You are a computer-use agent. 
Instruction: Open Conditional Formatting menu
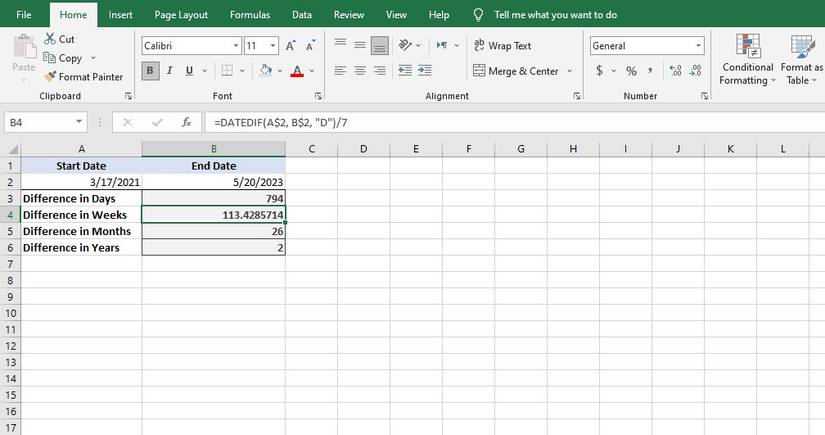tap(747, 60)
